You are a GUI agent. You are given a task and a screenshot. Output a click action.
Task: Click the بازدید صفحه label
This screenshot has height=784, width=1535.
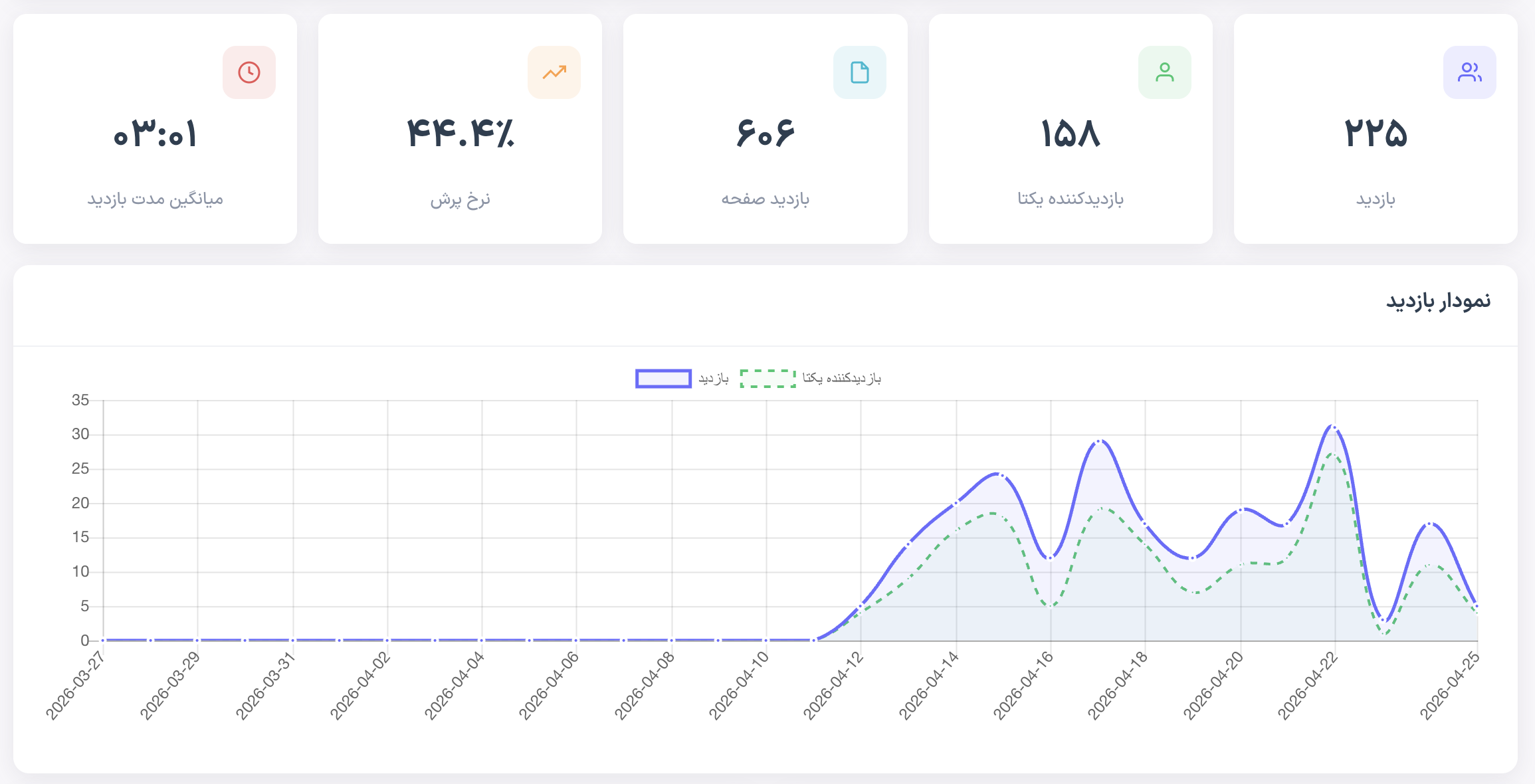(766, 199)
